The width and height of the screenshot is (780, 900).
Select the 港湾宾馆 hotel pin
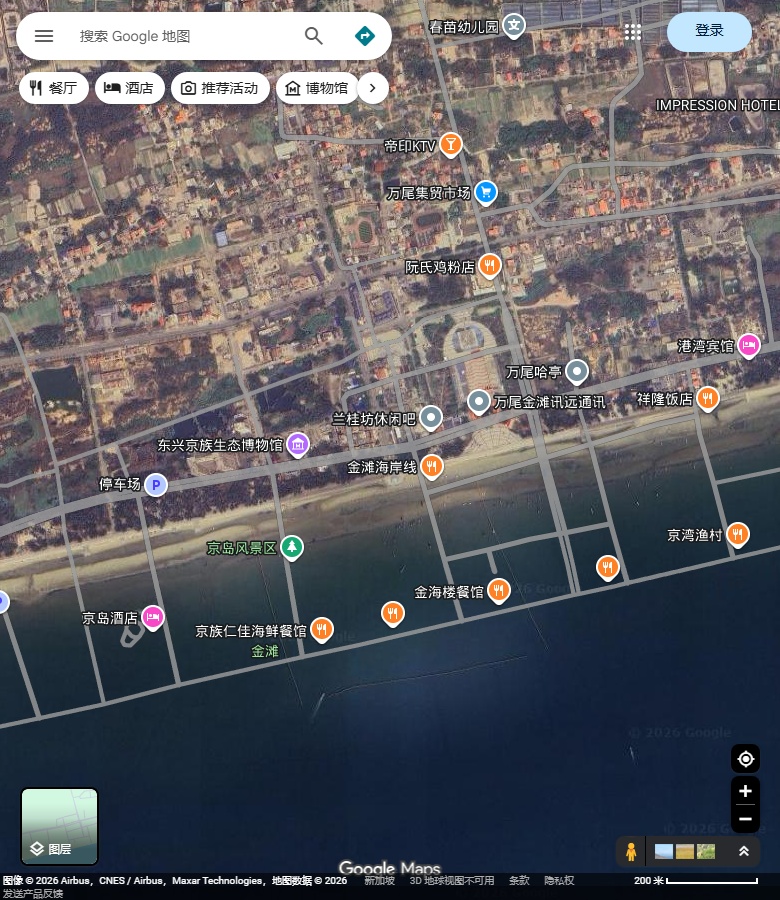pyautogui.click(x=748, y=346)
